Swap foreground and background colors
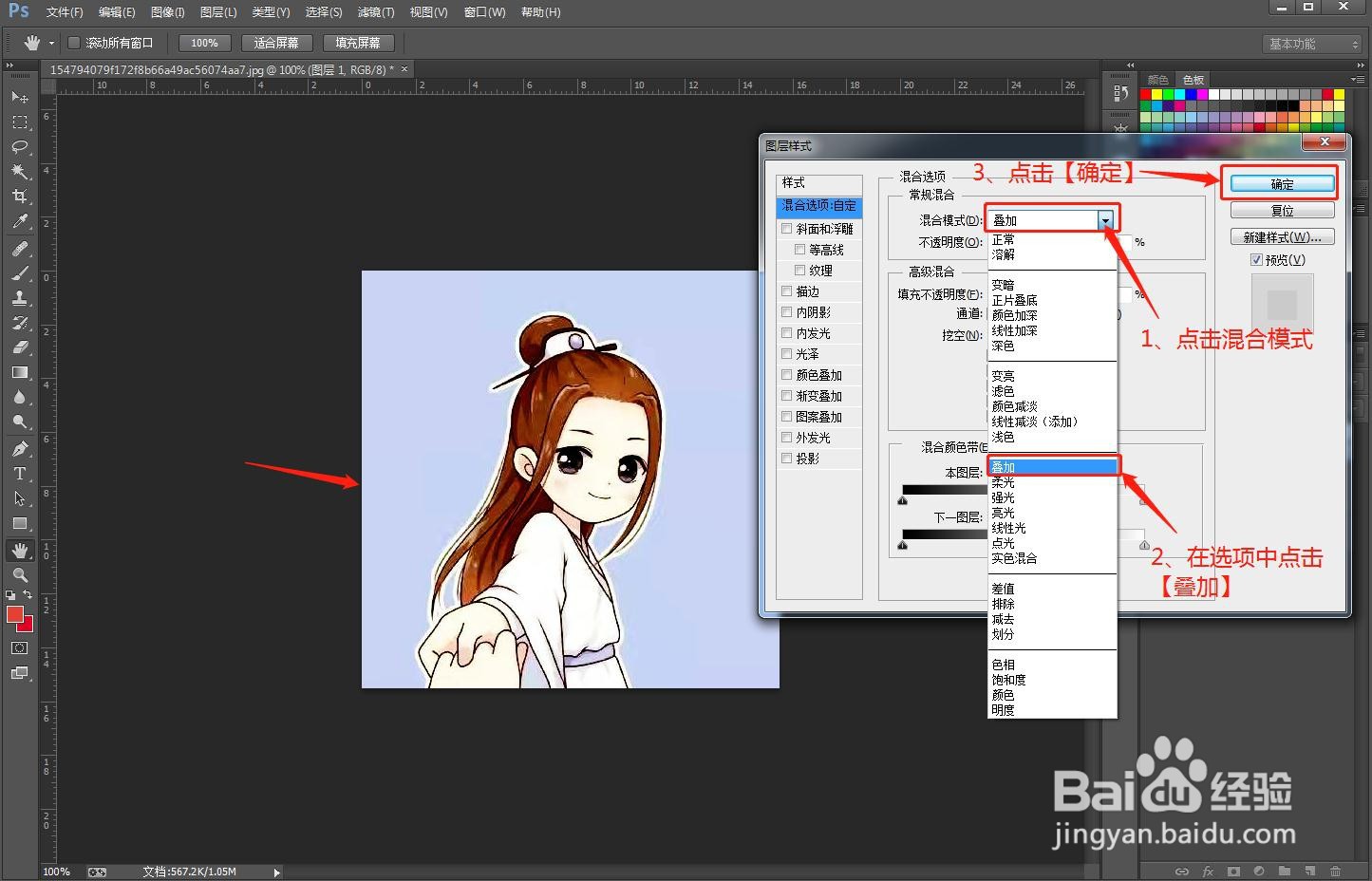 point(28,595)
